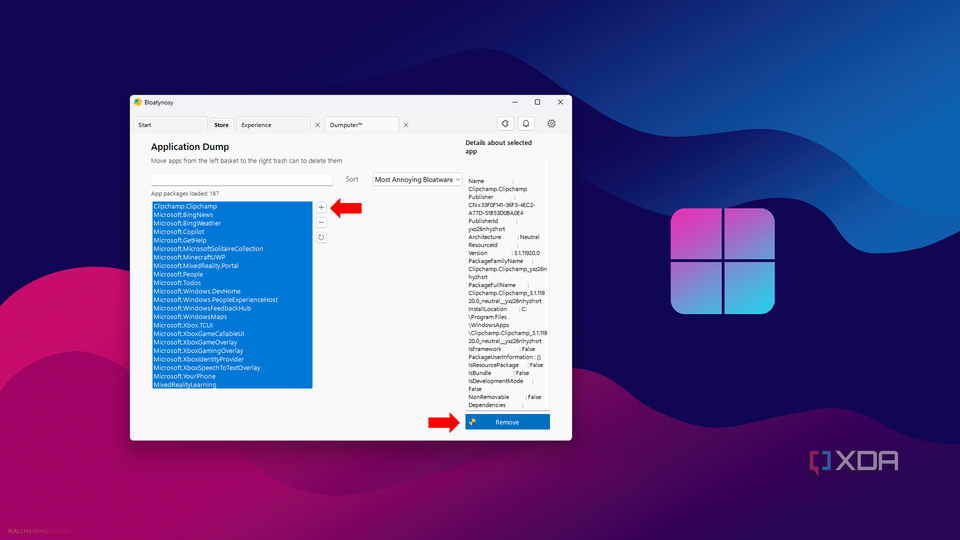The width and height of the screenshot is (960, 540).
Task: Close the Bloatynosy window
Action: coord(560,102)
